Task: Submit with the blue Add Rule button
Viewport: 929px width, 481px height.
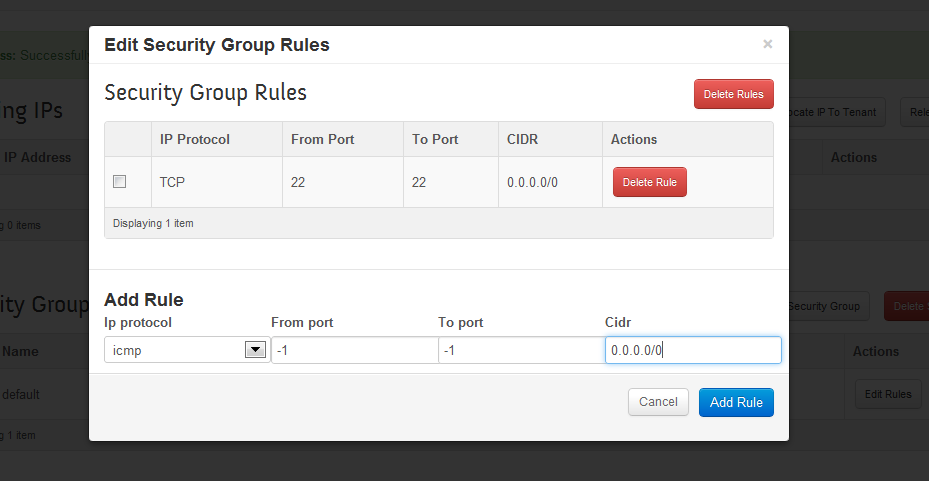Action: pos(736,402)
